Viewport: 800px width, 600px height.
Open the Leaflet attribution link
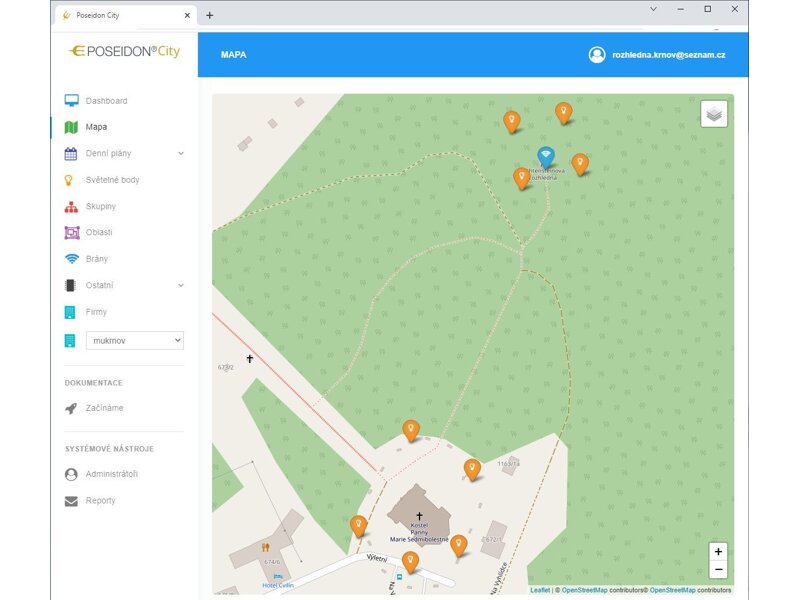(x=540, y=590)
